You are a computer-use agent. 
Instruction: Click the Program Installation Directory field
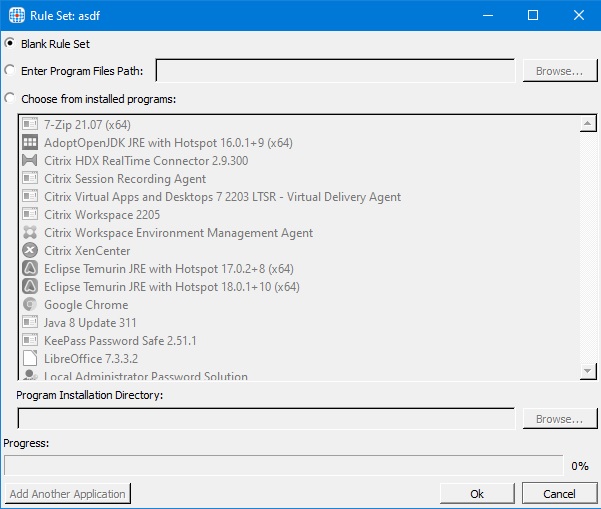coord(266,419)
